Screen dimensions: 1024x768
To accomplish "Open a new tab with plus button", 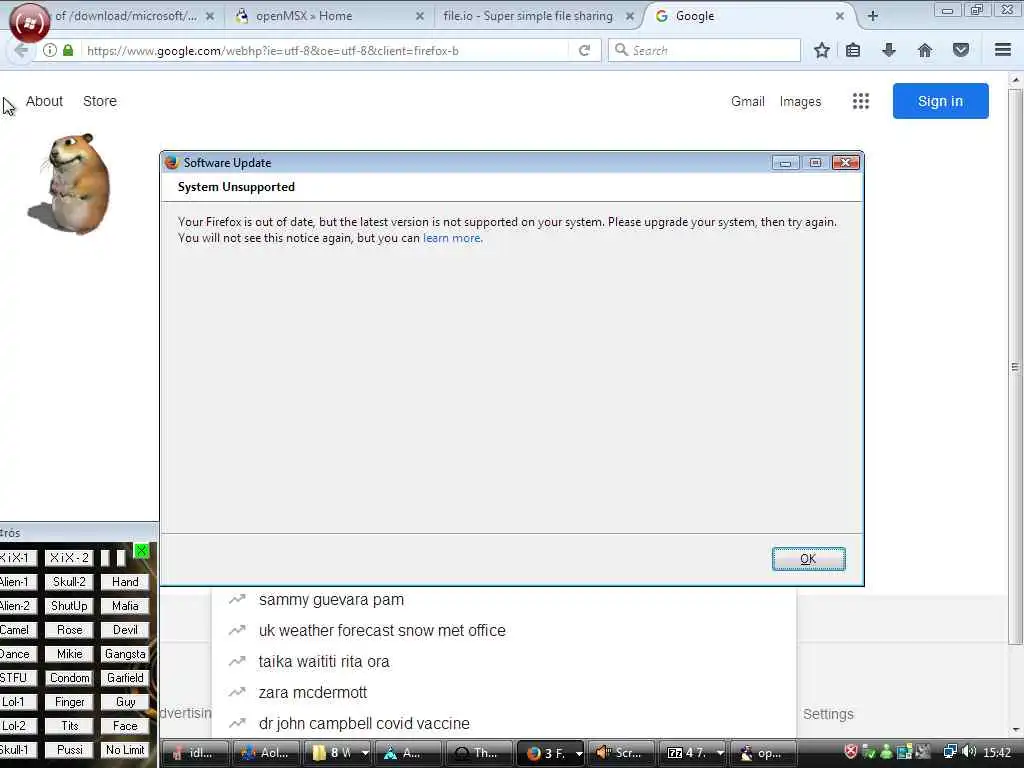I will (872, 16).
